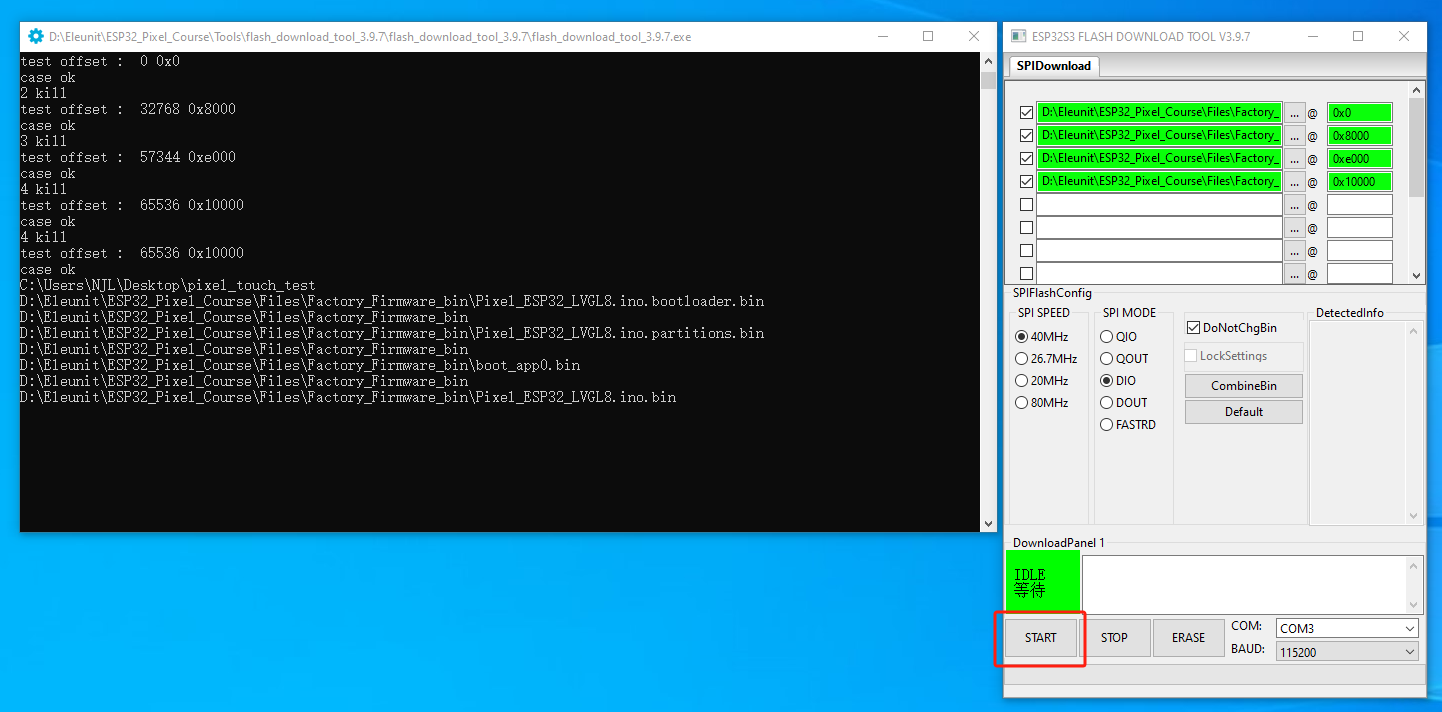Click the SPIFlashConfig label
The image size is (1442, 712).
[1052, 293]
